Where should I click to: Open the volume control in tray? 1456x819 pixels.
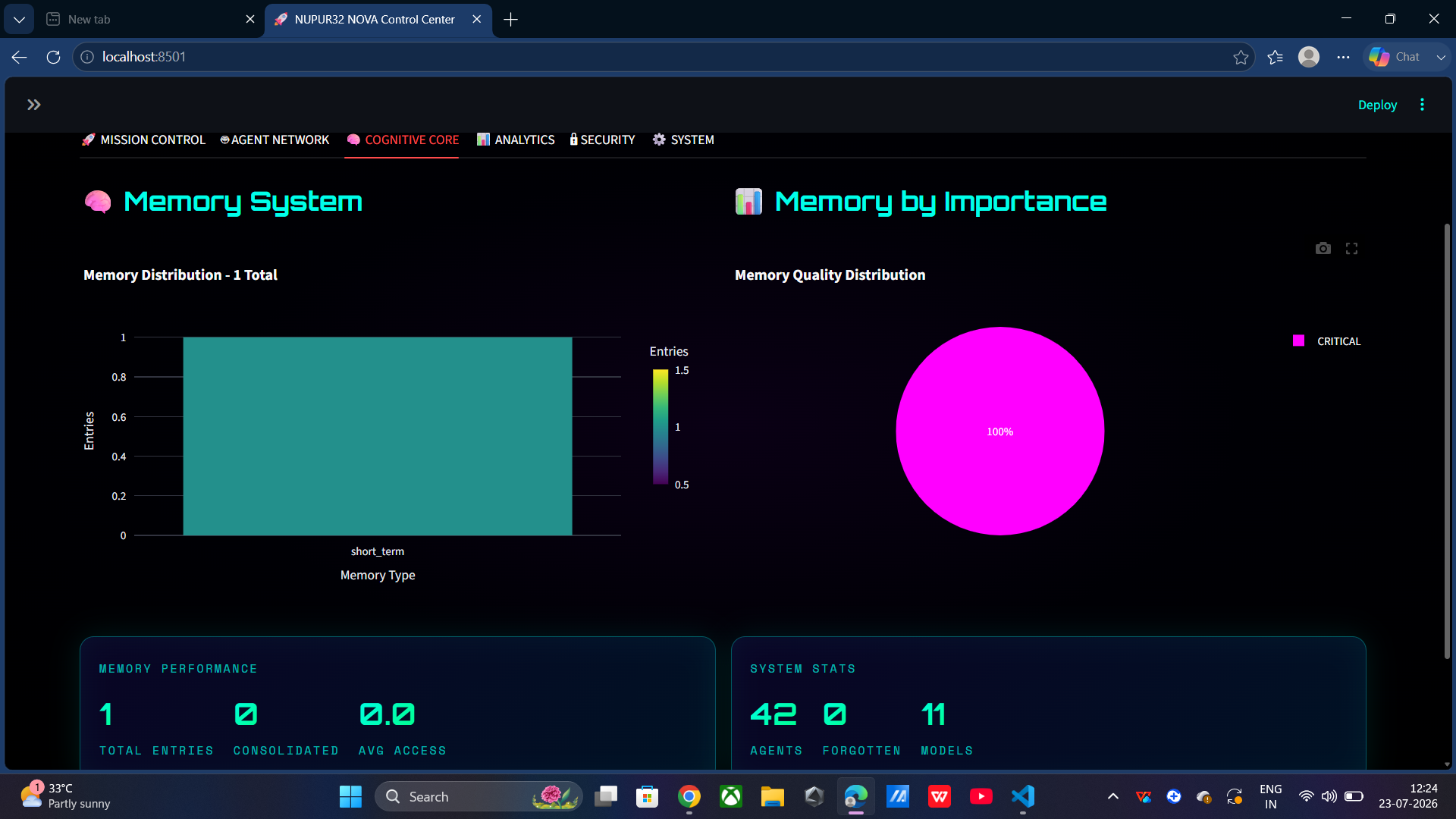(1329, 796)
